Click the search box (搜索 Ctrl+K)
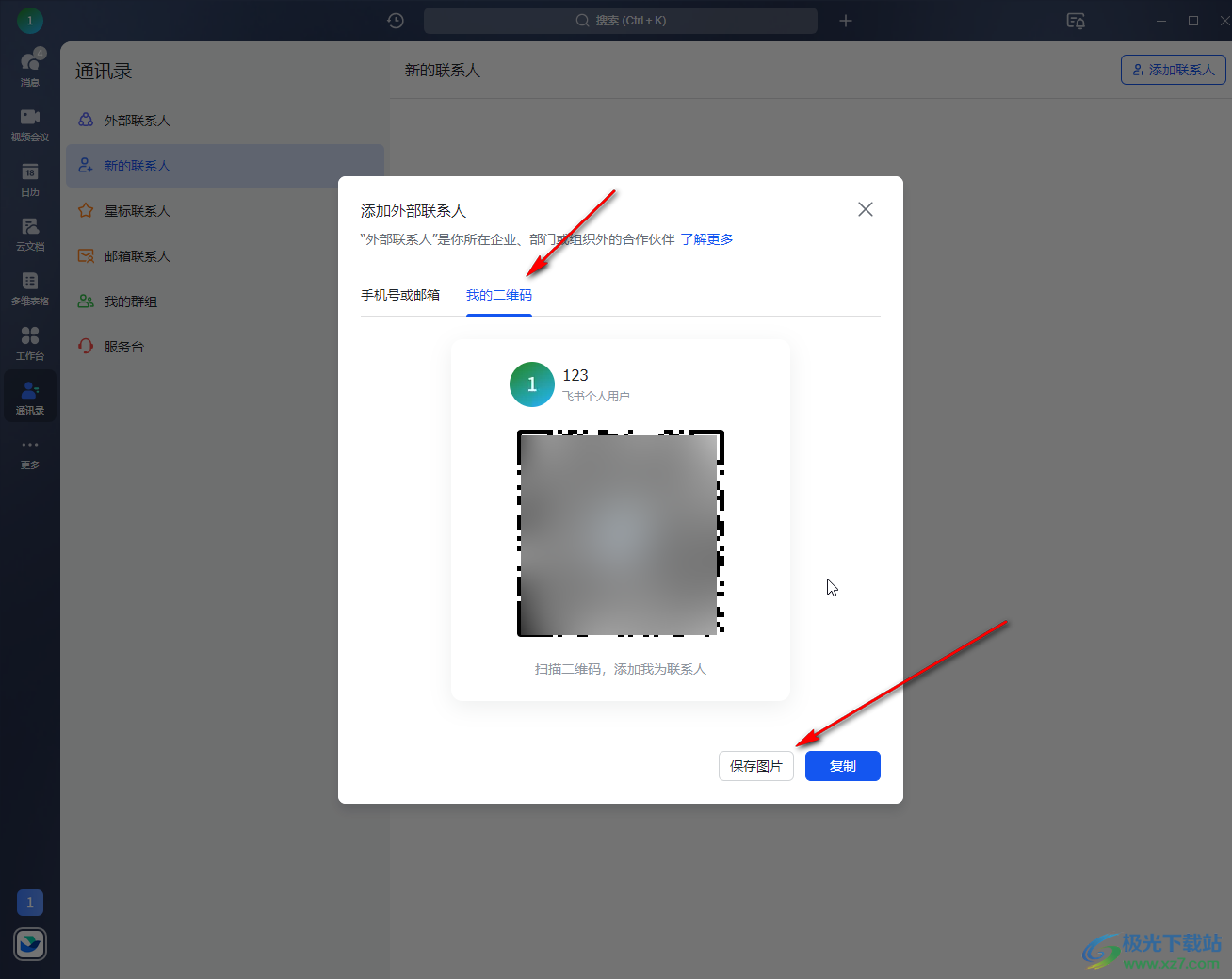1232x979 pixels. coord(621,21)
